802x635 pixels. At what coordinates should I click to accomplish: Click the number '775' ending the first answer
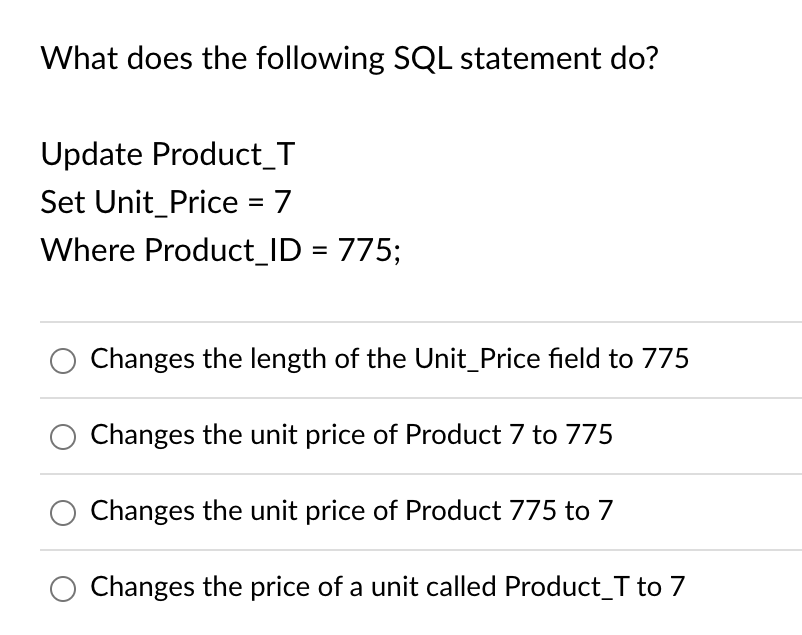pyautogui.click(x=665, y=358)
